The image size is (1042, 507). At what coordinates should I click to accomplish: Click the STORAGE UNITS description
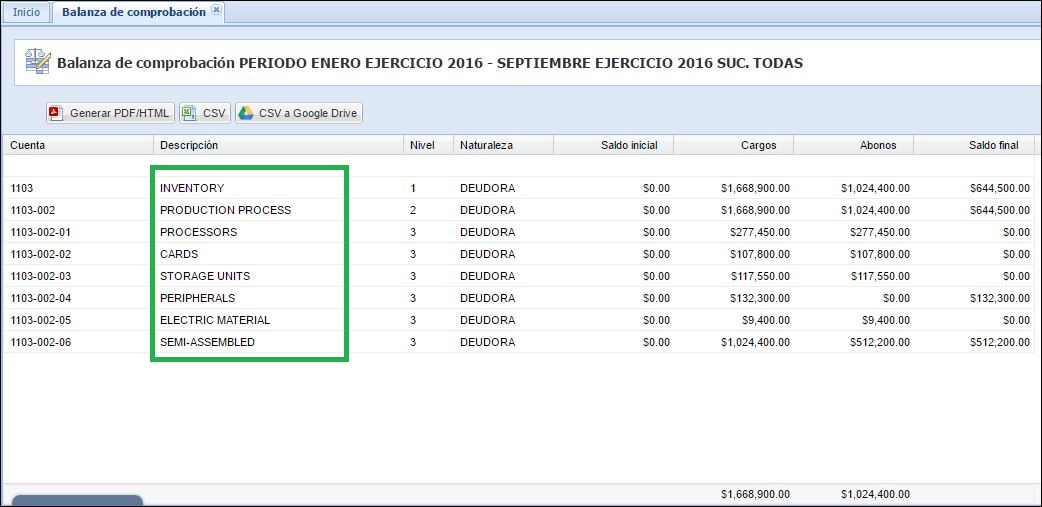point(205,276)
